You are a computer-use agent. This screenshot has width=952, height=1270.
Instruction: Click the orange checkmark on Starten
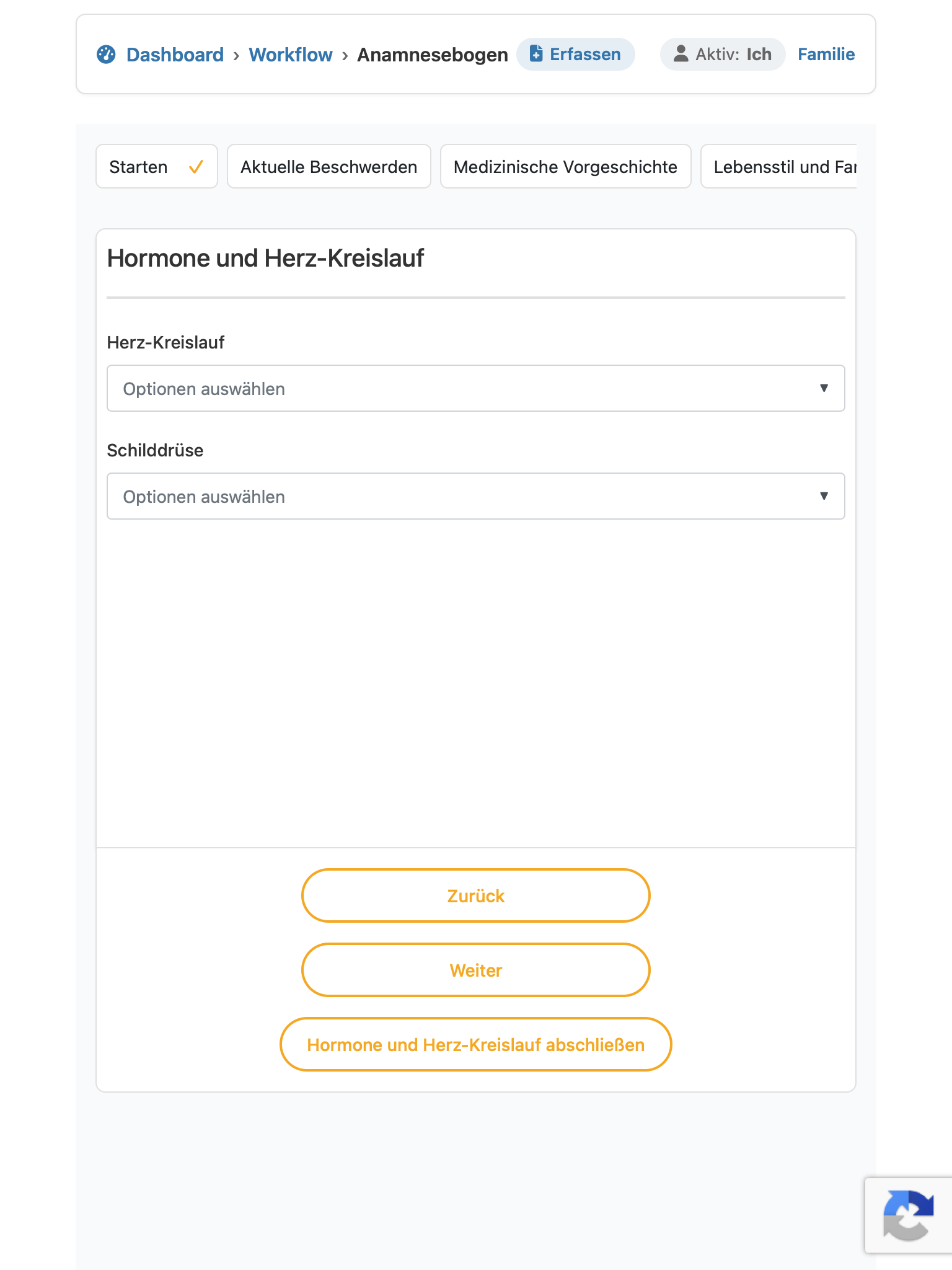(x=196, y=167)
